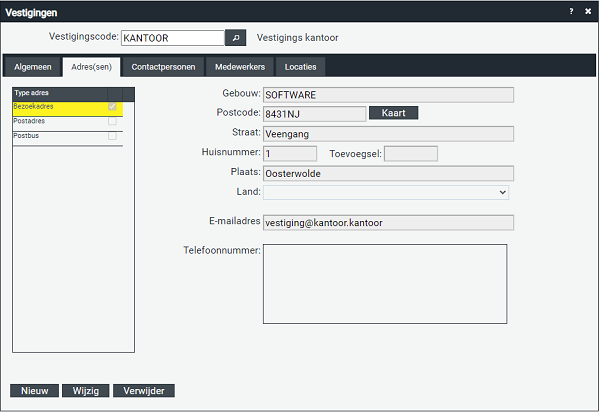The width and height of the screenshot is (600, 412).
Task: Click the search icon next to Vestigingscode
Action: tap(235, 38)
